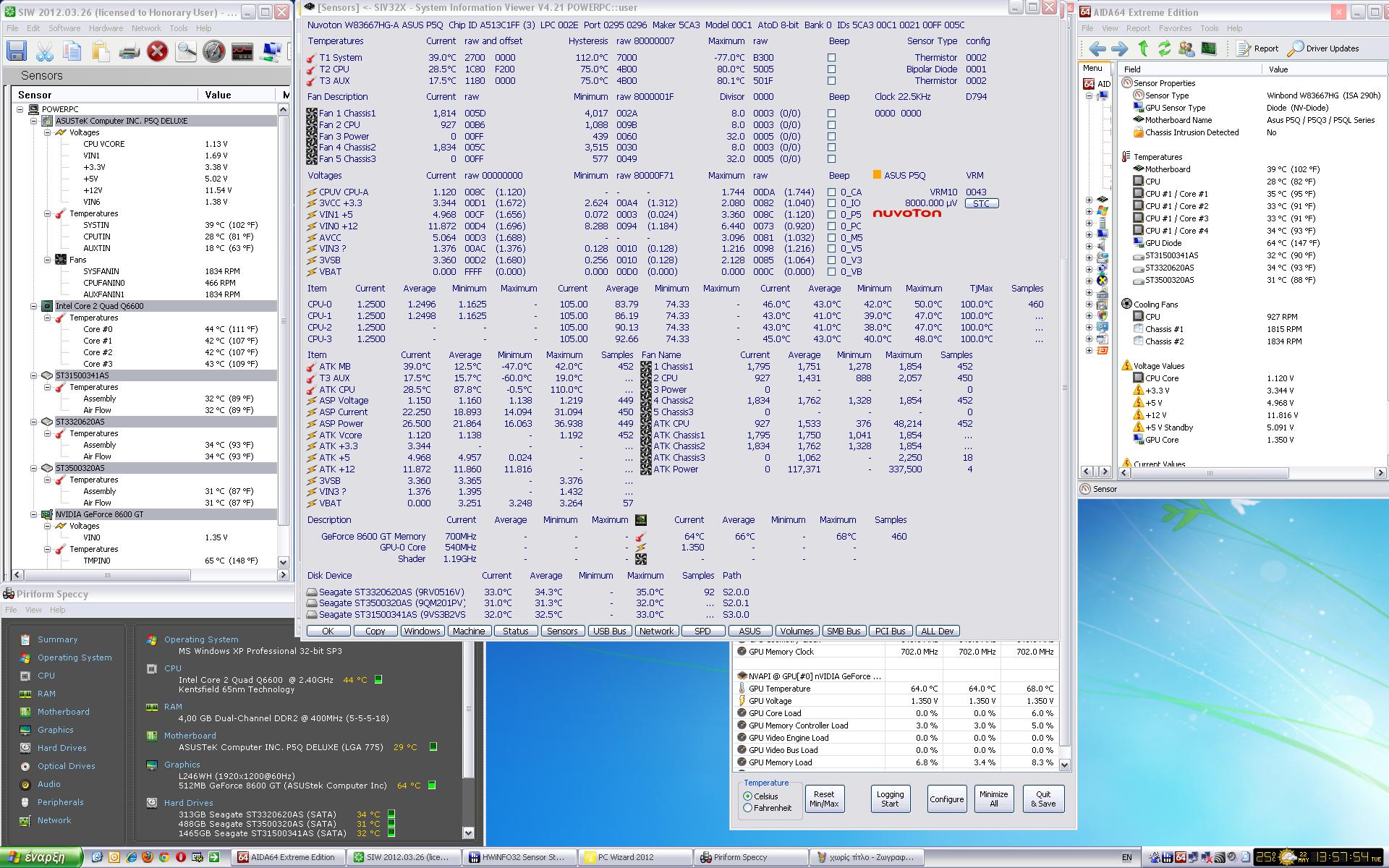Open Favorites menu in AIDA64
Viewport: 1389px width, 868px height.
click(1175, 28)
